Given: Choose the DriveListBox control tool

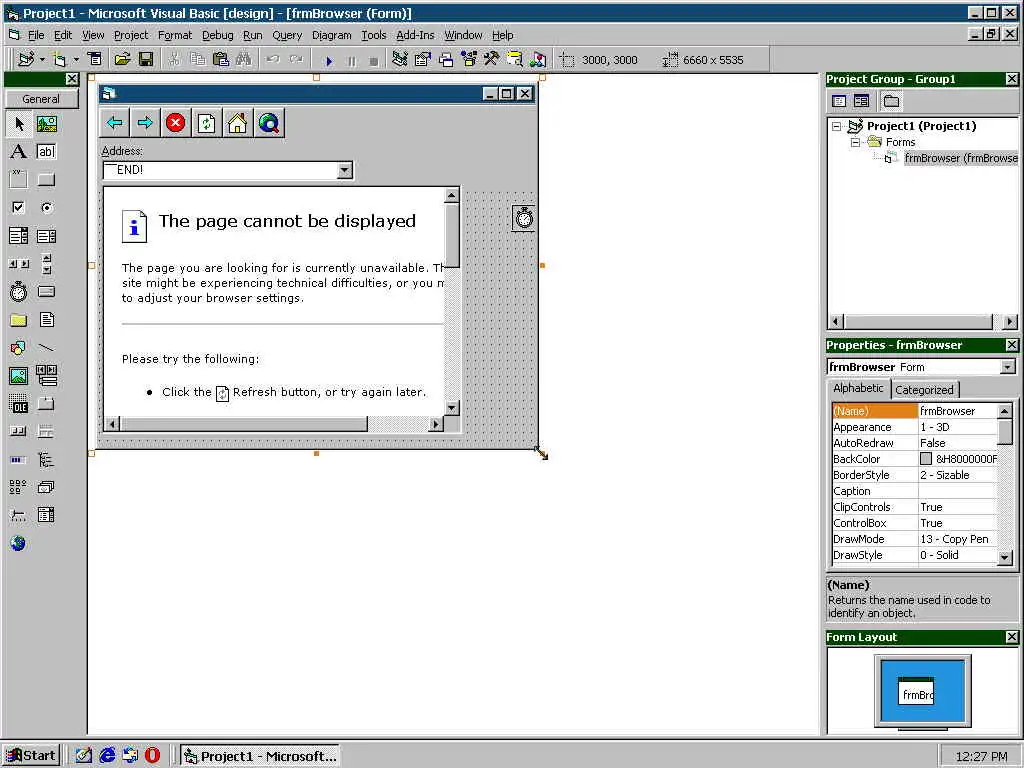Looking at the screenshot, I should 46,291.
